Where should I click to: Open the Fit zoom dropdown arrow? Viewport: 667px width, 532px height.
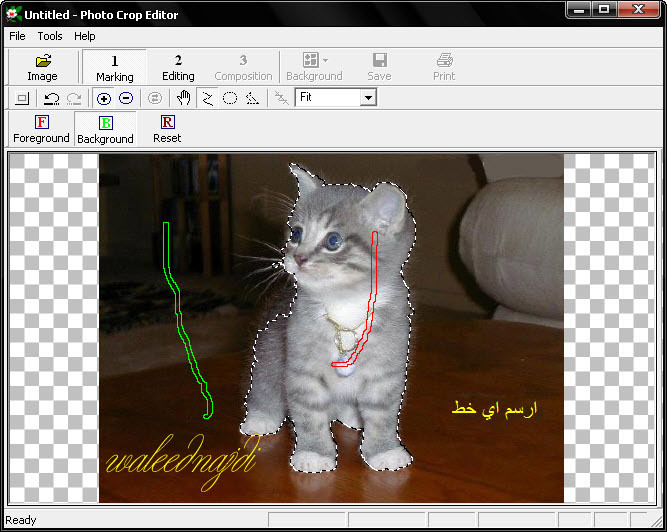coord(368,98)
